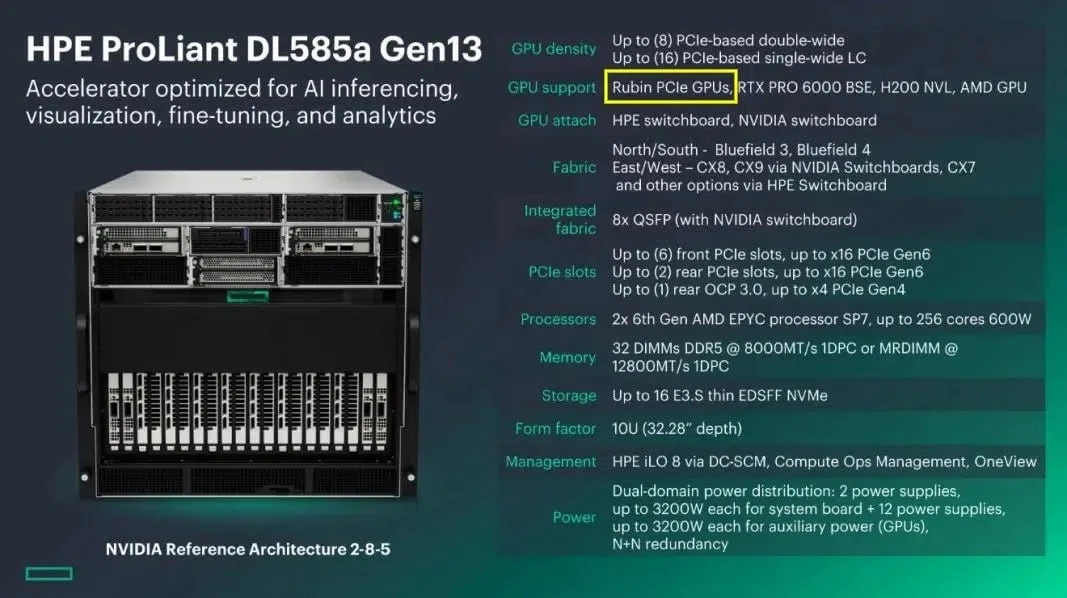Click the 'Integrated fabric' label

point(560,220)
